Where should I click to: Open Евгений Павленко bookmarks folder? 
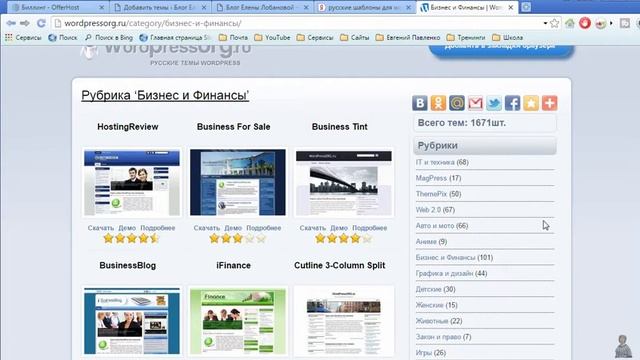[408, 38]
